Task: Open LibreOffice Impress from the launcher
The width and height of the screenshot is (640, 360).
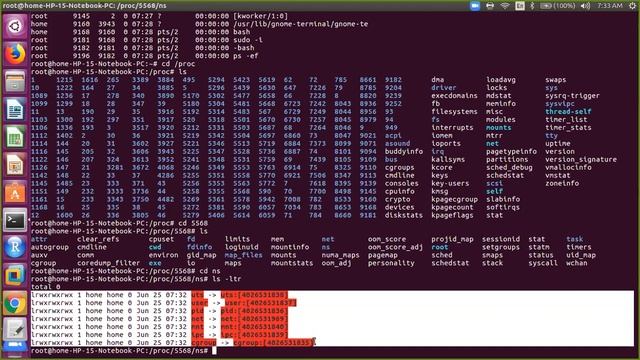Action: [x=15, y=165]
